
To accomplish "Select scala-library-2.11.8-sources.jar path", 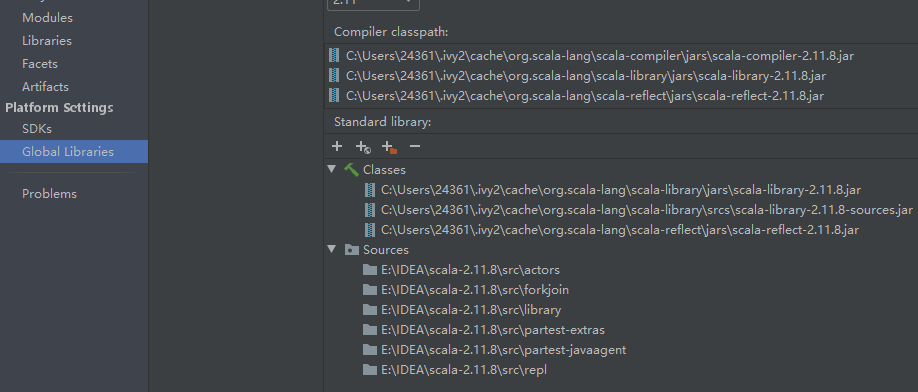I will click(x=647, y=209).
